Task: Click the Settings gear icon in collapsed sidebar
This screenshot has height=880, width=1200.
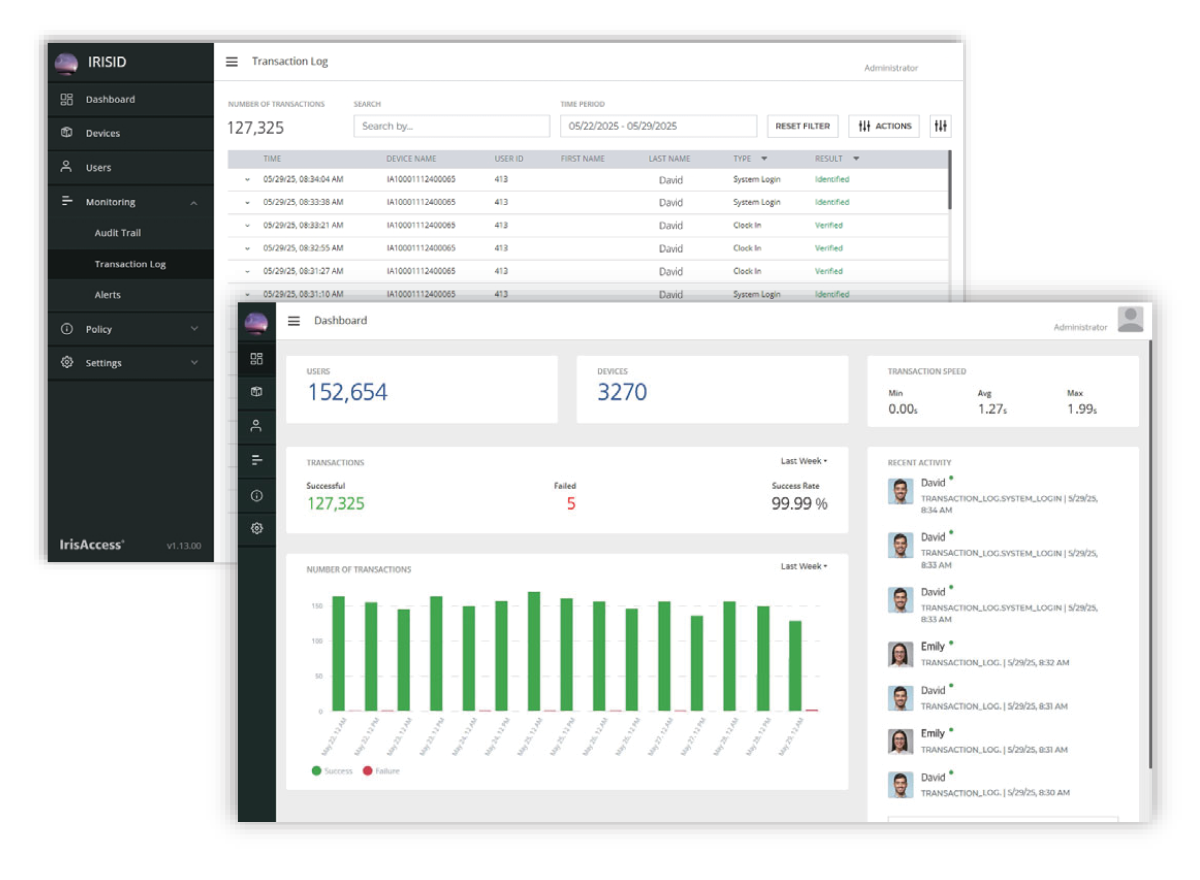Action: tap(257, 528)
